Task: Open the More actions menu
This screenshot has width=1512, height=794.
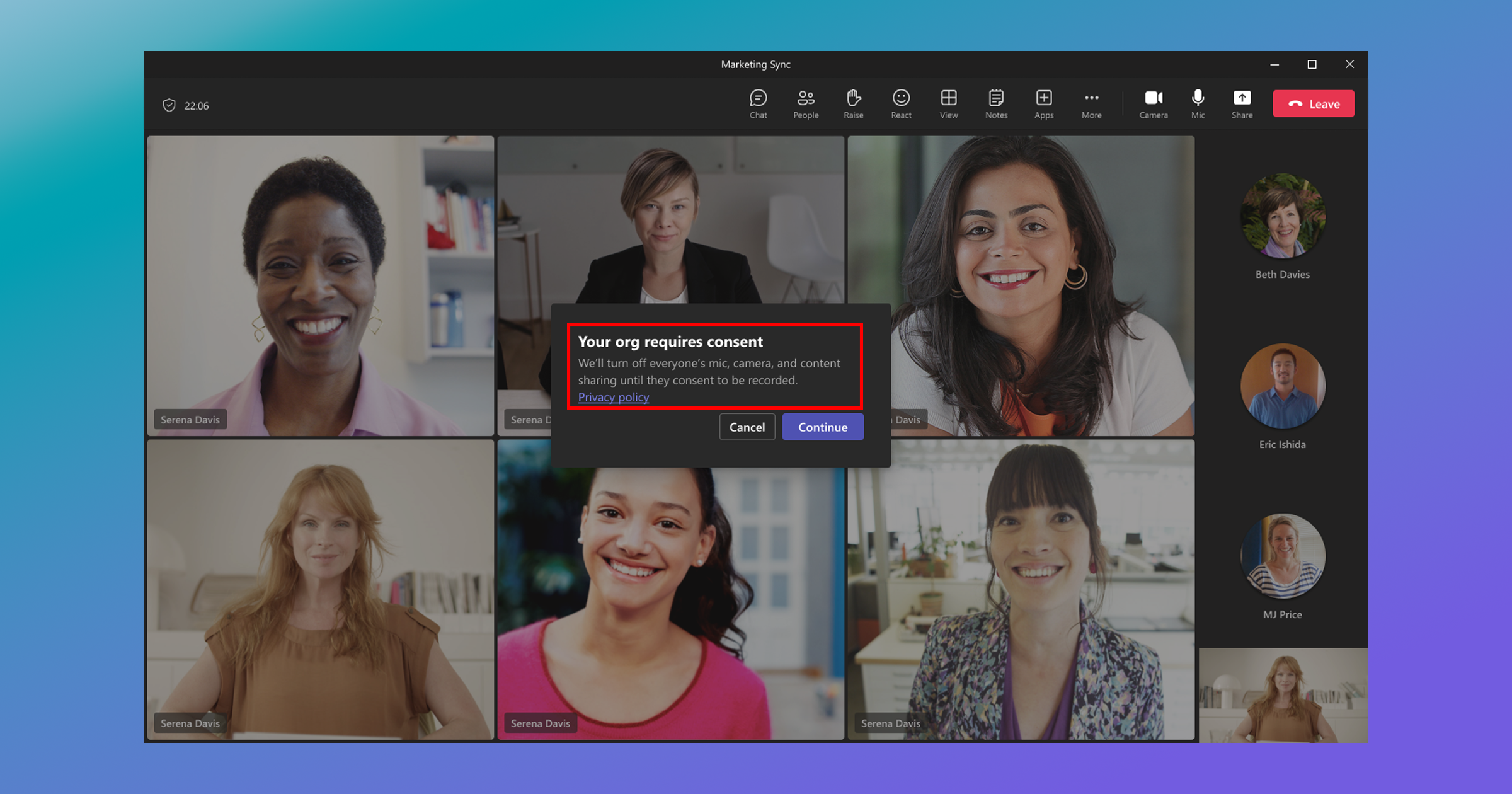Action: (x=1091, y=99)
